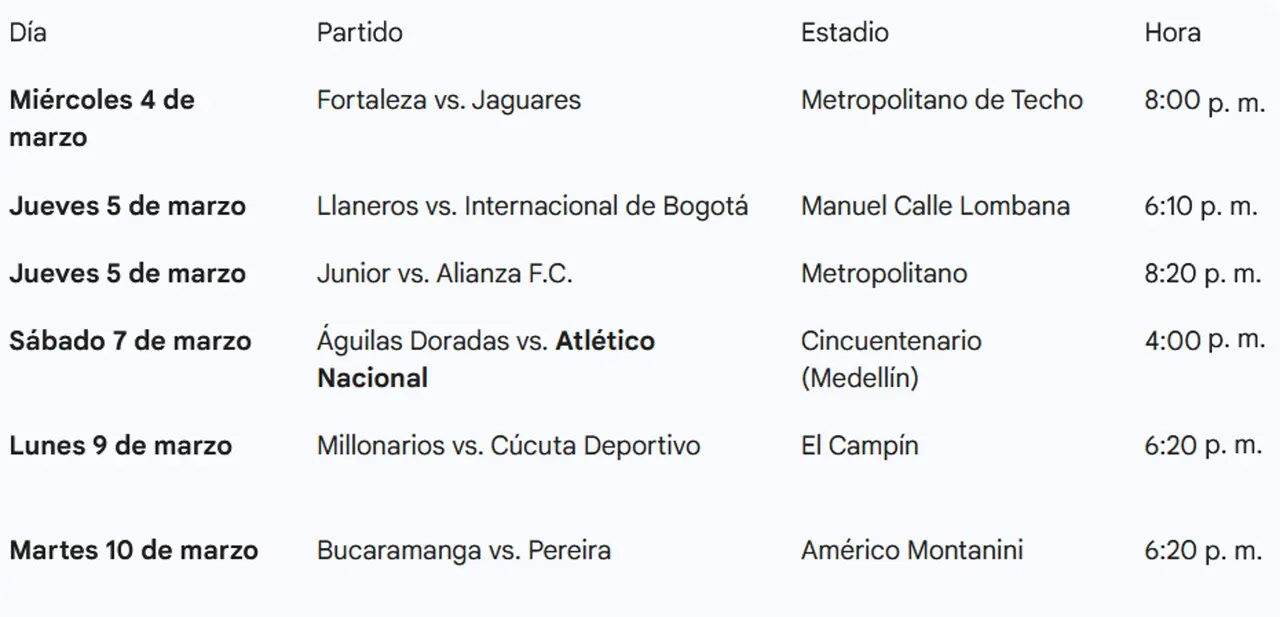Image resolution: width=1280 pixels, height=617 pixels.
Task: Click the 6:10 p. m. time
Action: (x=1200, y=206)
